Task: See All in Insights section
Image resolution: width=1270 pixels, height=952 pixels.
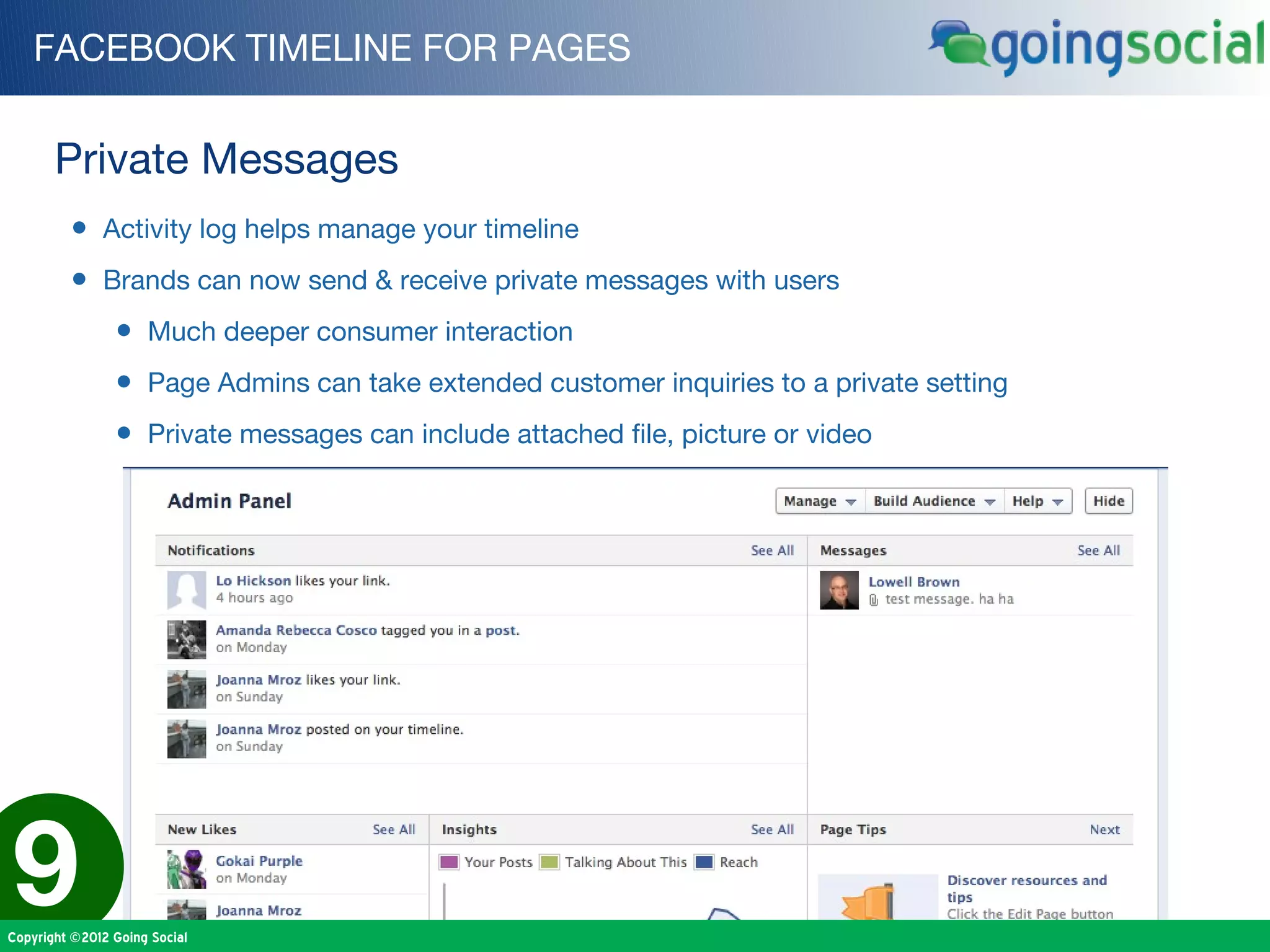Action: [x=772, y=829]
